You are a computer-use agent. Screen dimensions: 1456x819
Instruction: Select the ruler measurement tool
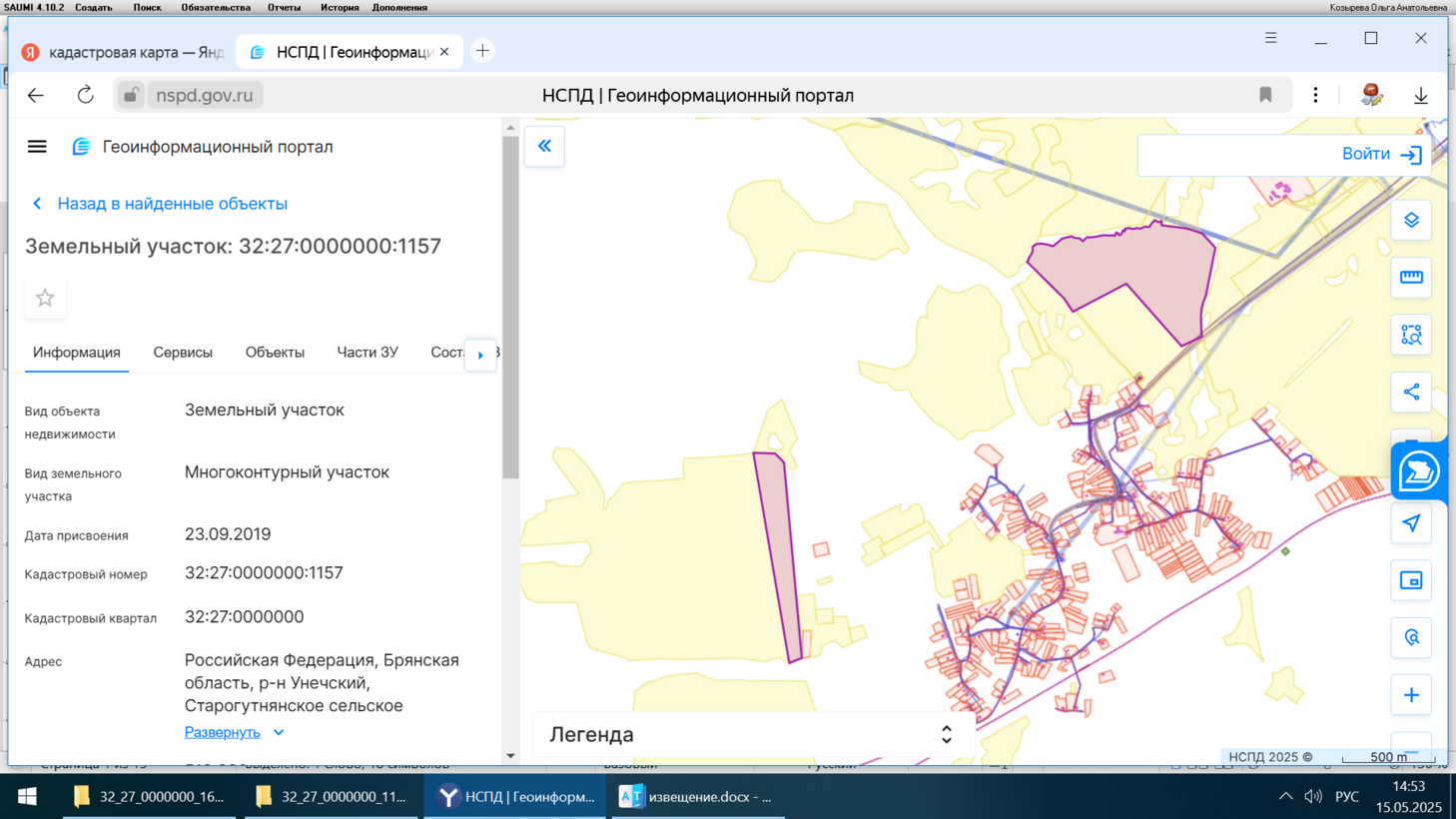1411,277
